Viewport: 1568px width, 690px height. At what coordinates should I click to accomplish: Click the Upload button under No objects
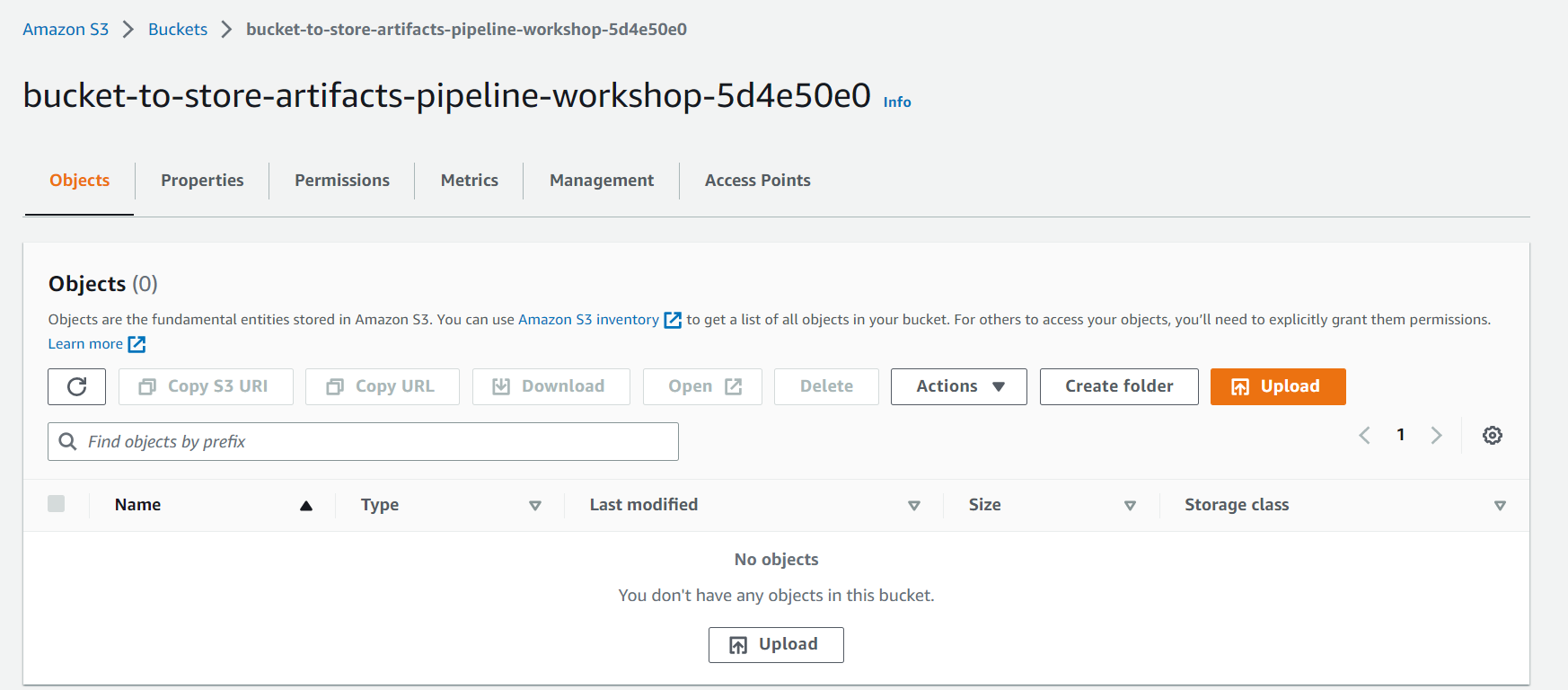coord(776,644)
